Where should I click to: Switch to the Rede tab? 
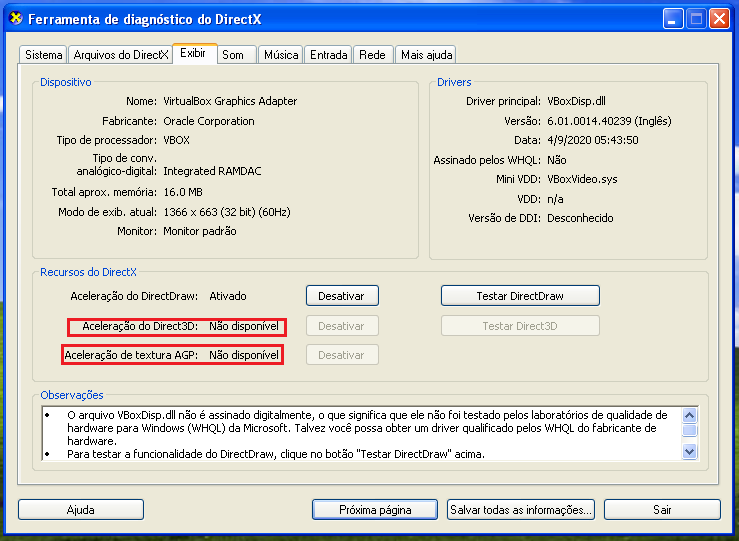(372, 55)
